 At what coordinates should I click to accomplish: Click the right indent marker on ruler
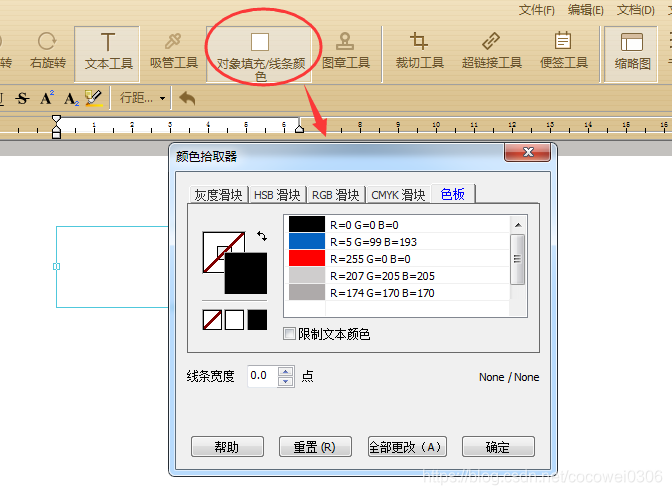click(300, 128)
